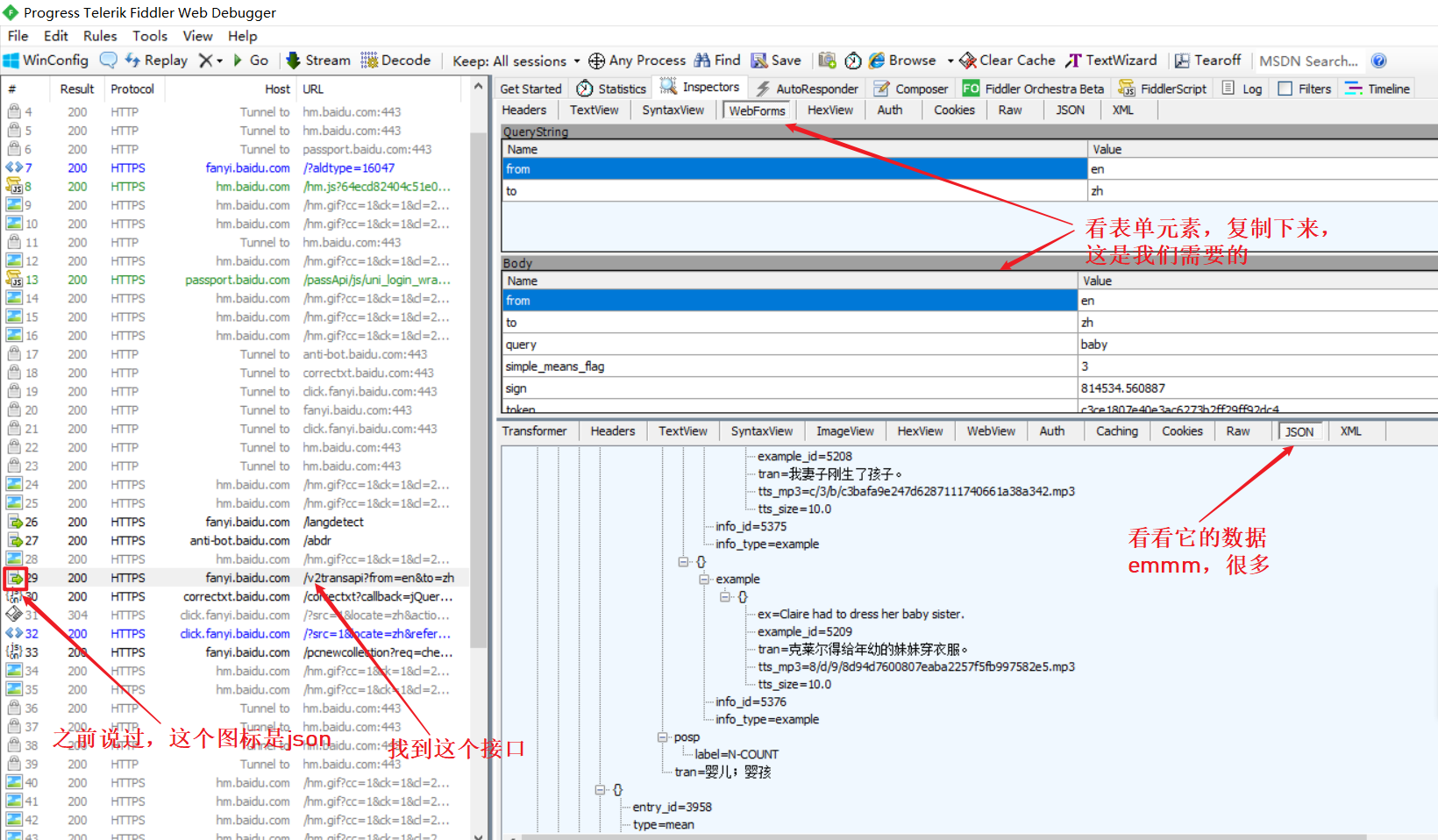Switch to the Get Started tab
1438x840 pixels.
(x=530, y=89)
